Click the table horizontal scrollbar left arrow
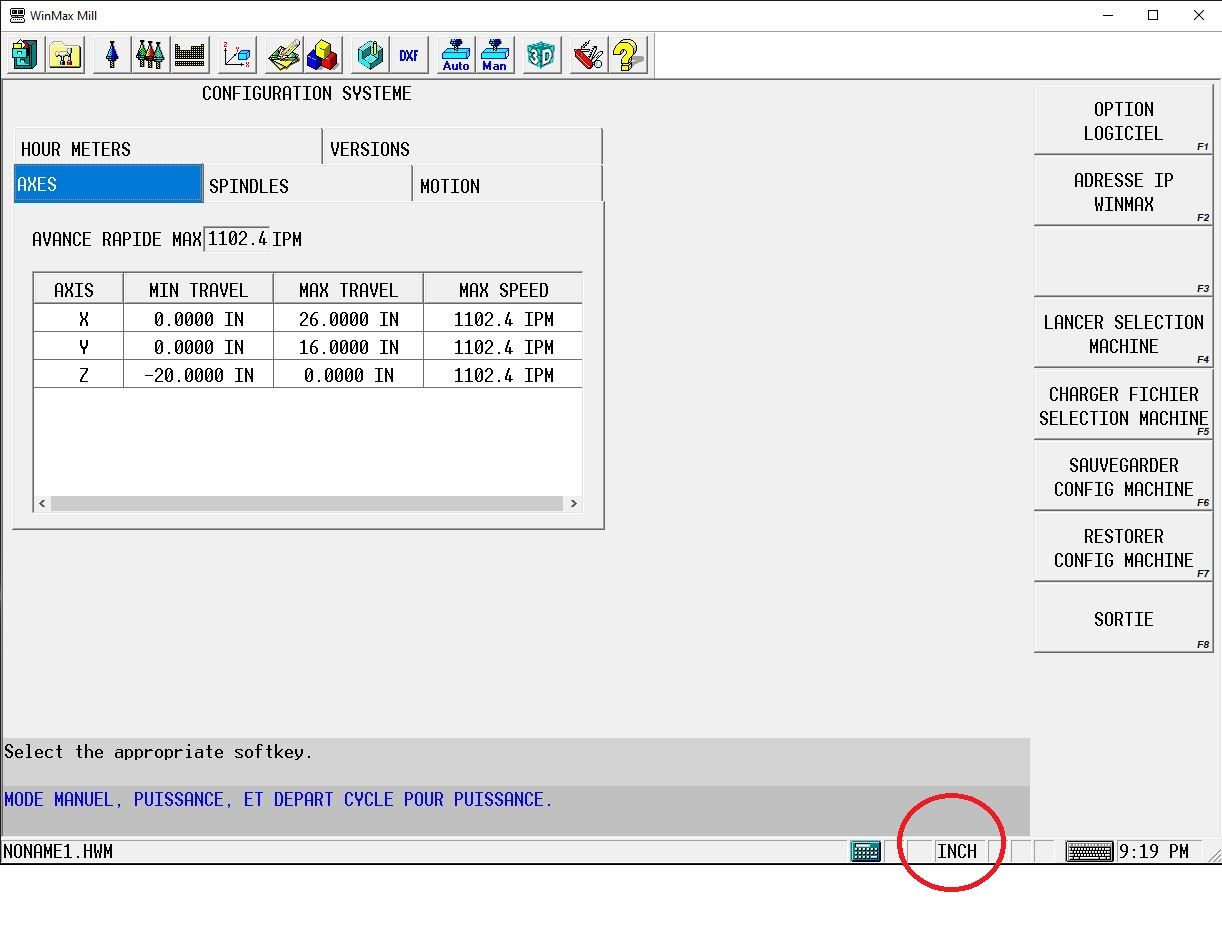Image resolution: width=1222 pixels, height=942 pixels. click(x=42, y=503)
